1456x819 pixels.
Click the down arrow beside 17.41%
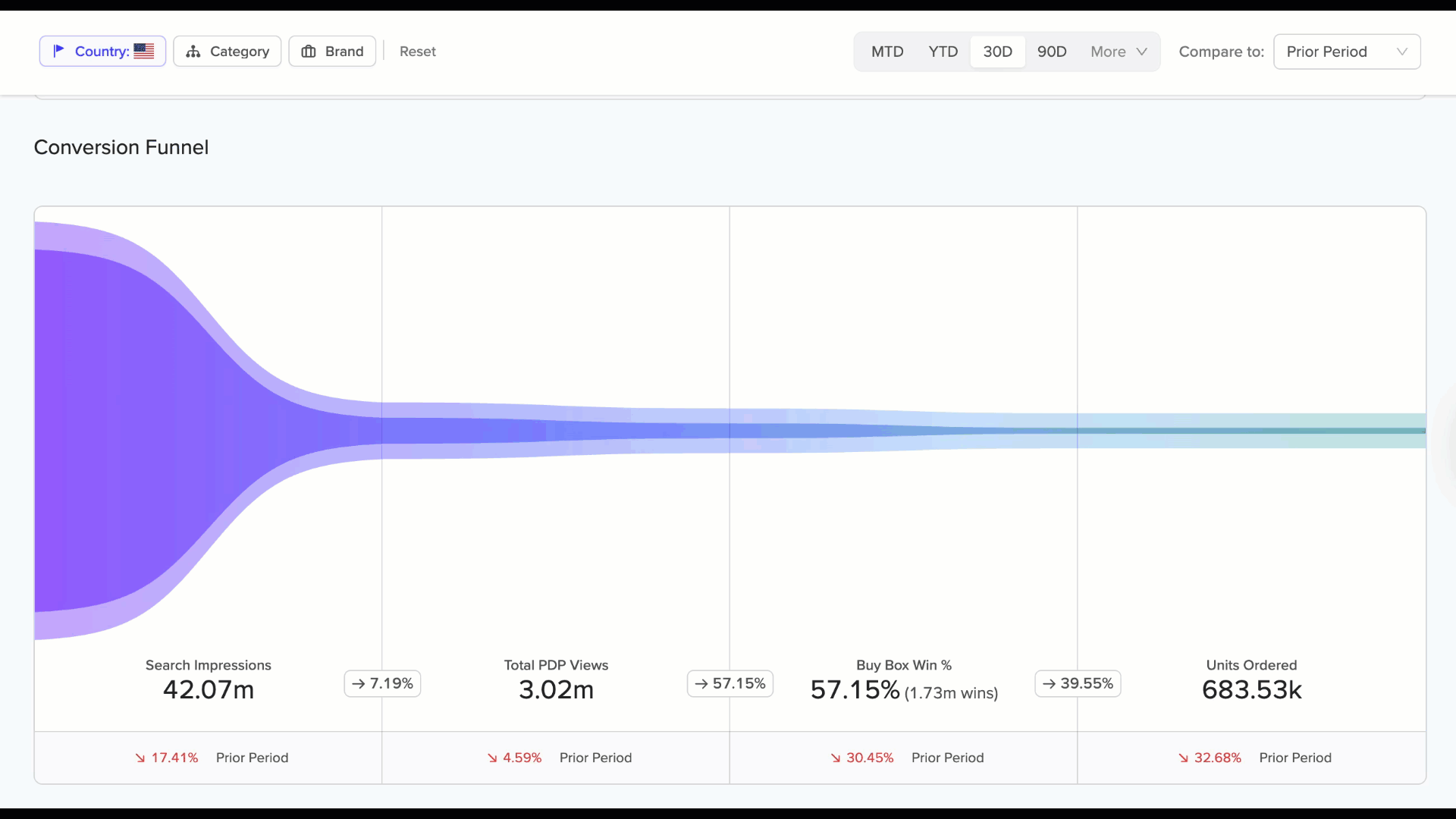[x=140, y=758]
